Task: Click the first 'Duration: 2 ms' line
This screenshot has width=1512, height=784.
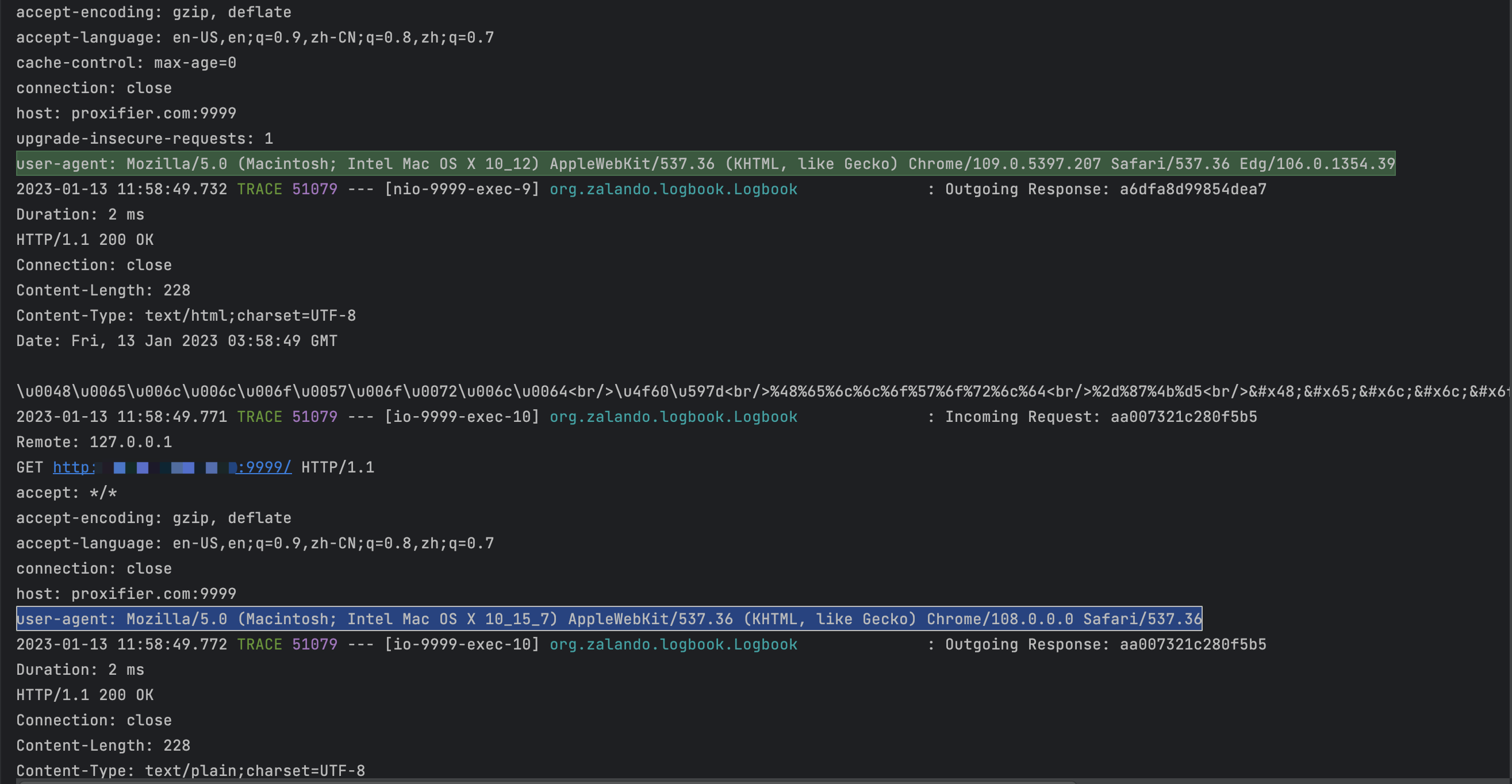Action: (x=80, y=214)
